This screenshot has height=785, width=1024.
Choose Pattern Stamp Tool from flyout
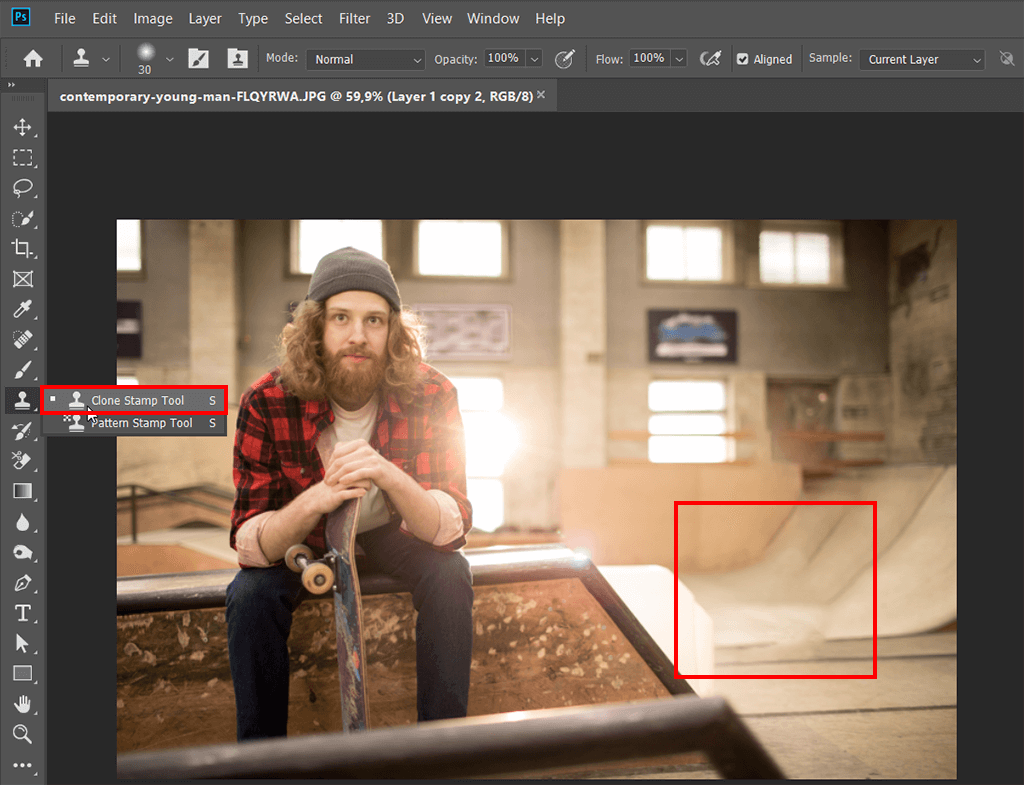[141, 423]
